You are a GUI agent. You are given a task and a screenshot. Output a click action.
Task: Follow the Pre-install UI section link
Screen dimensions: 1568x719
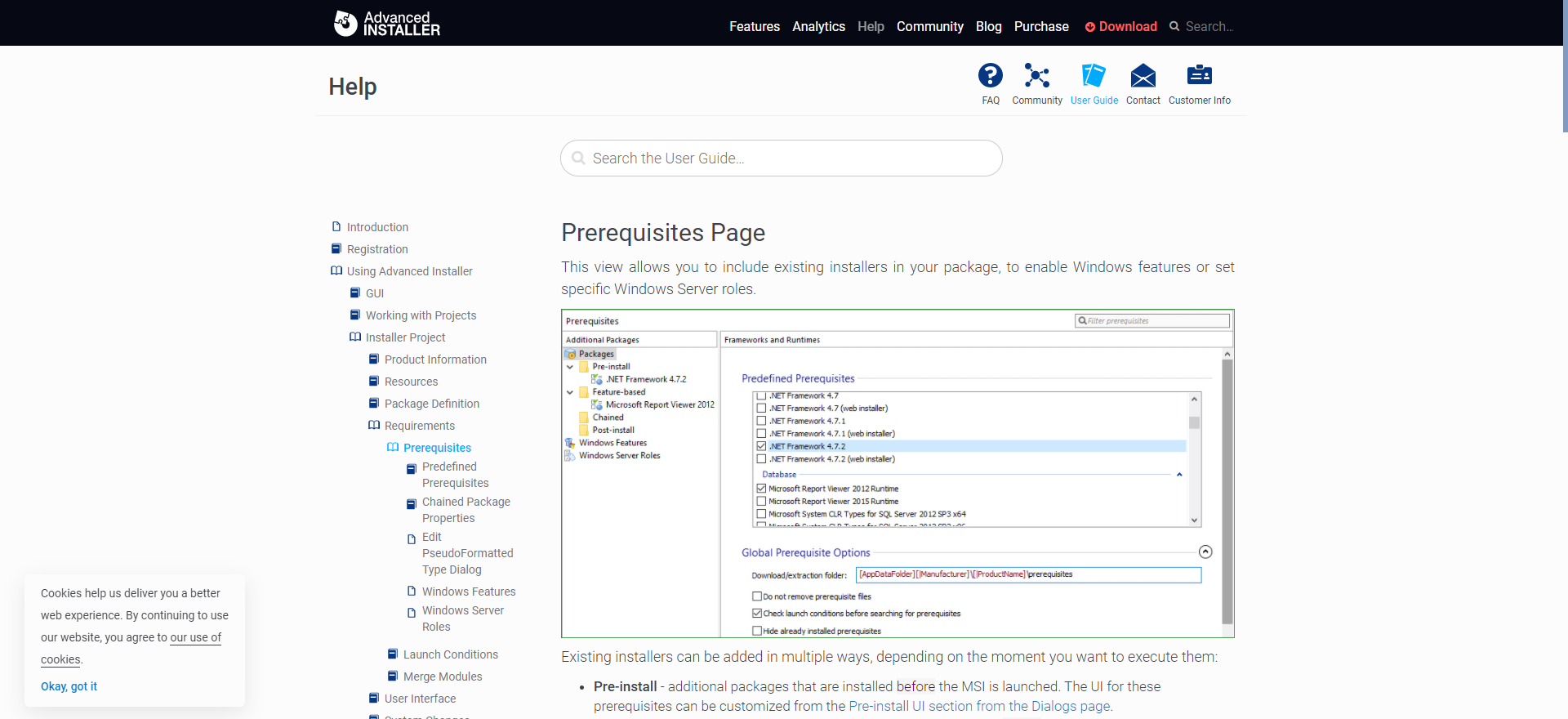tap(979, 706)
